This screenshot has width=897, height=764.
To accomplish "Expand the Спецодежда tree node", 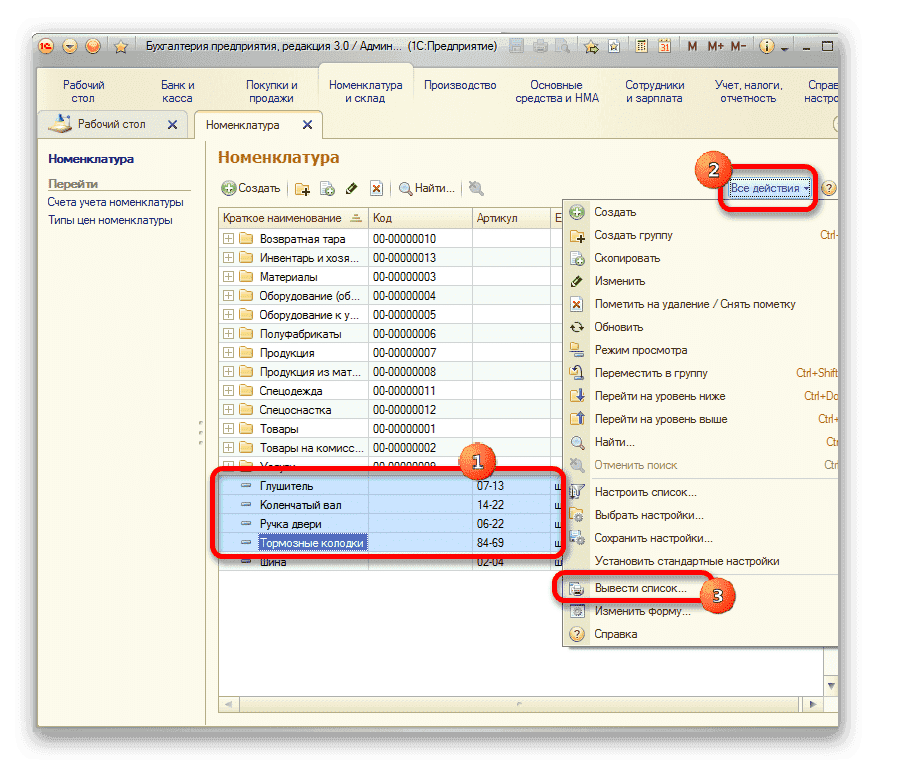I will click(x=229, y=391).
